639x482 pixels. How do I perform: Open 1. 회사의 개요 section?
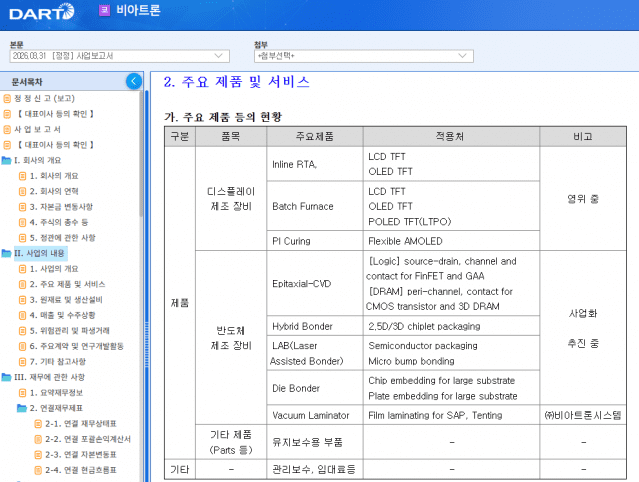[54, 176]
